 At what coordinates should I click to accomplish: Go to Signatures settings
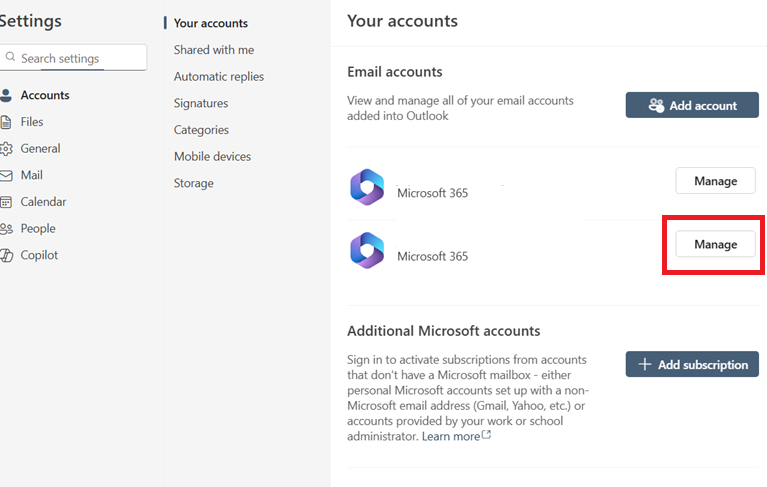201,104
